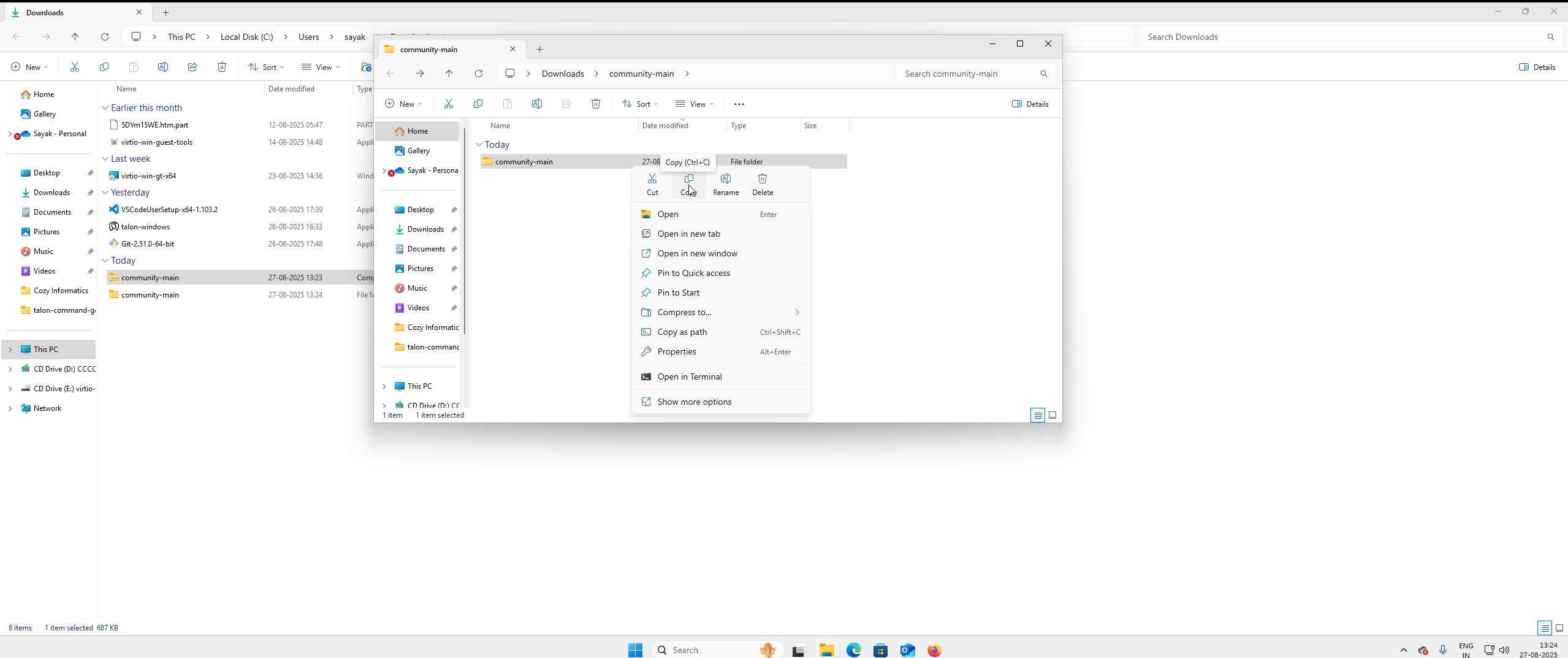Click Copy icon in community-main window toolbar
1568x658 pixels.
pos(478,104)
